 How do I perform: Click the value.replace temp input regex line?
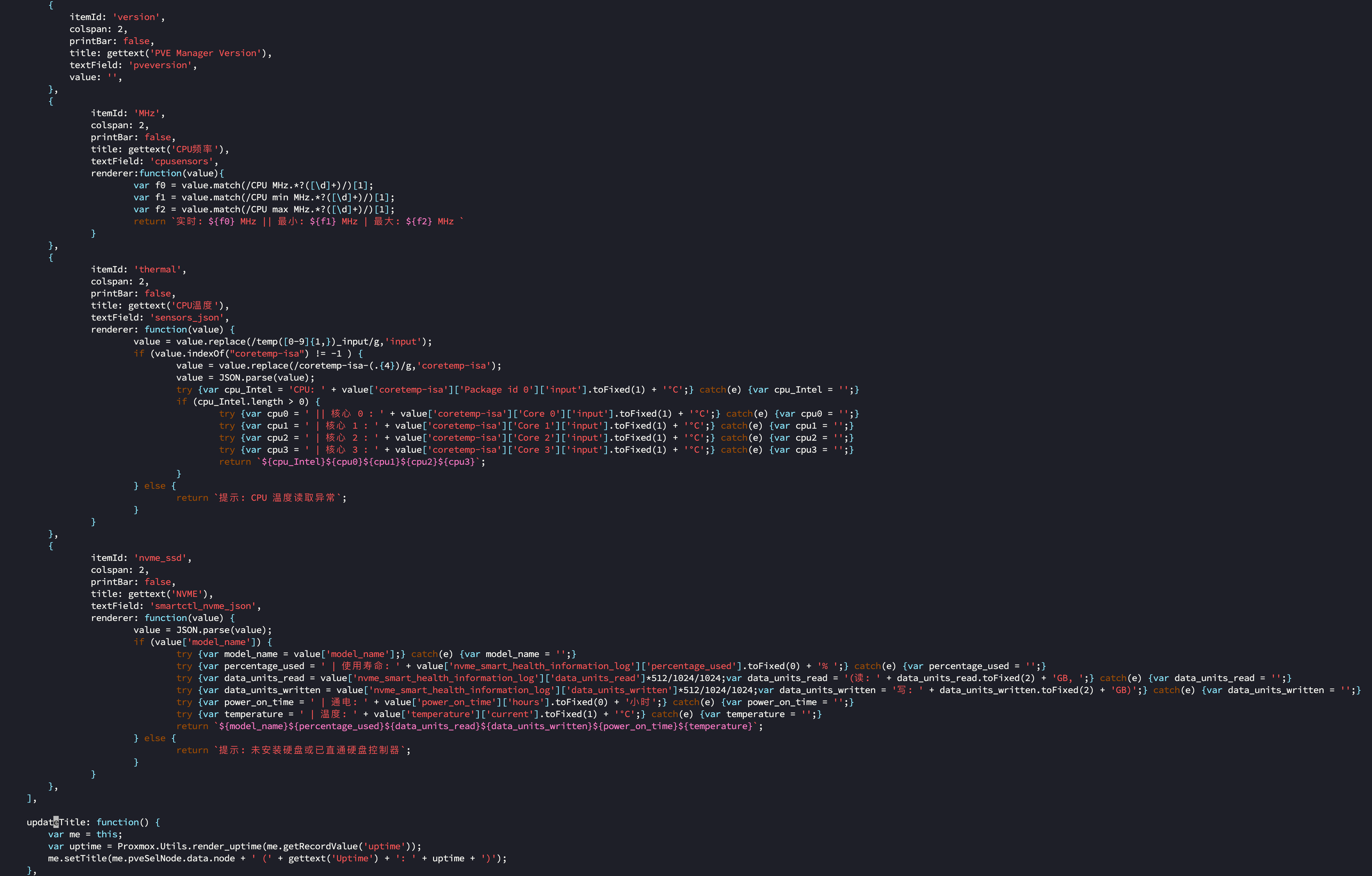point(283,342)
